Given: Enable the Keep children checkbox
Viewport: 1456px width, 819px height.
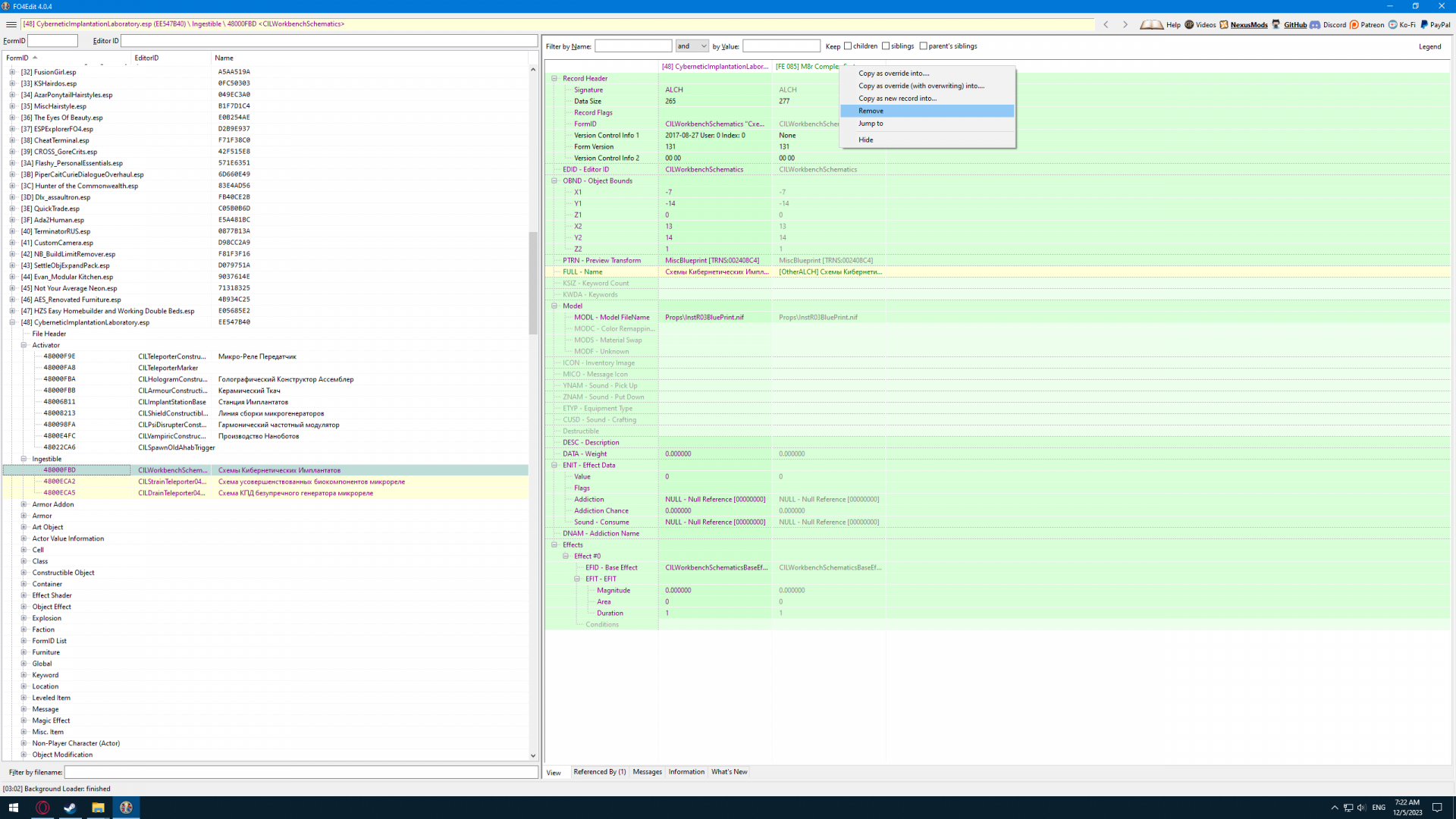Looking at the screenshot, I should click(x=848, y=46).
